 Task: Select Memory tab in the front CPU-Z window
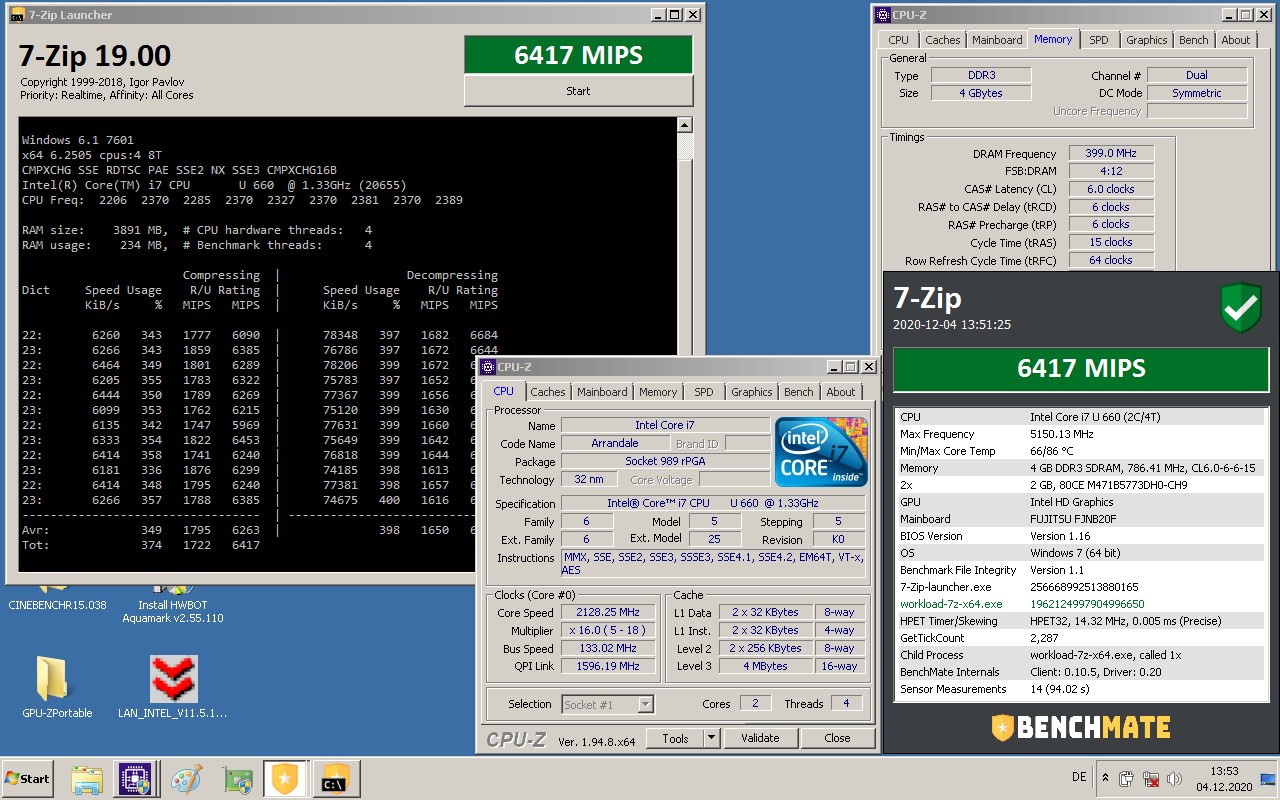[x=658, y=392]
